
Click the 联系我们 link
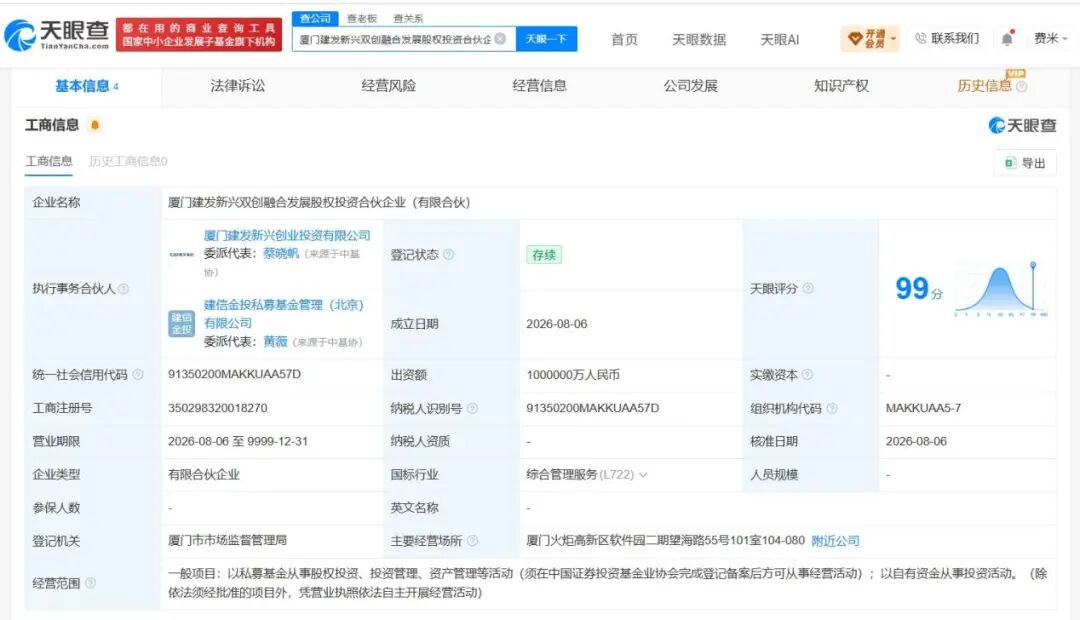point(955,39)
